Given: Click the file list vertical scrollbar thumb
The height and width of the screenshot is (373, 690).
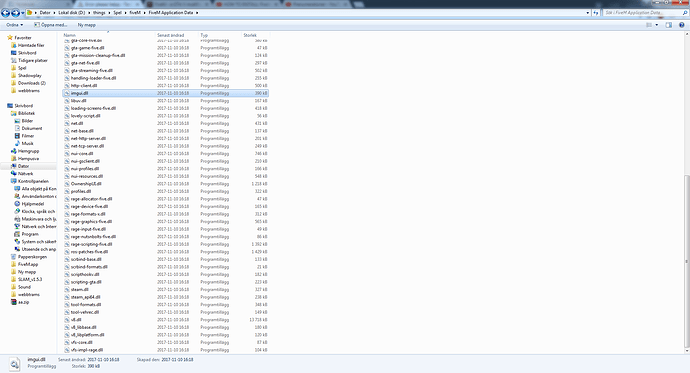Looking at the screenshot, I should [686, 261].
